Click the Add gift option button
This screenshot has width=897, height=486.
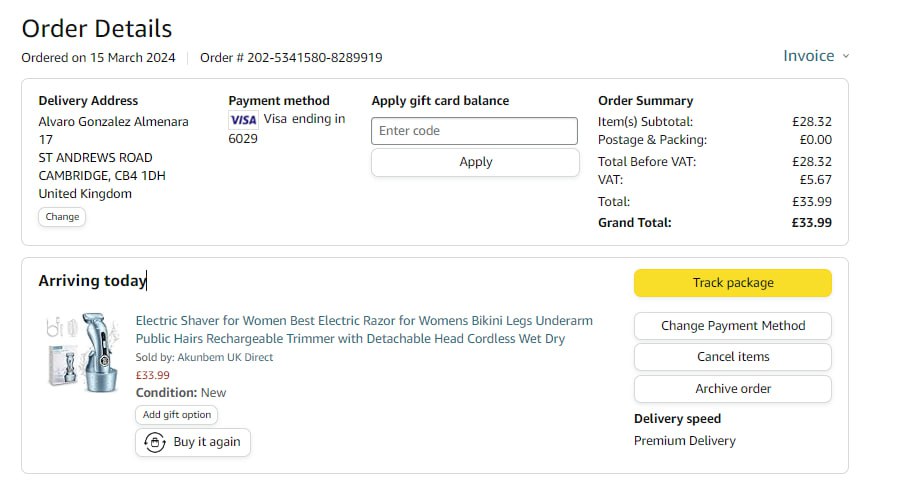click(176, 415)
